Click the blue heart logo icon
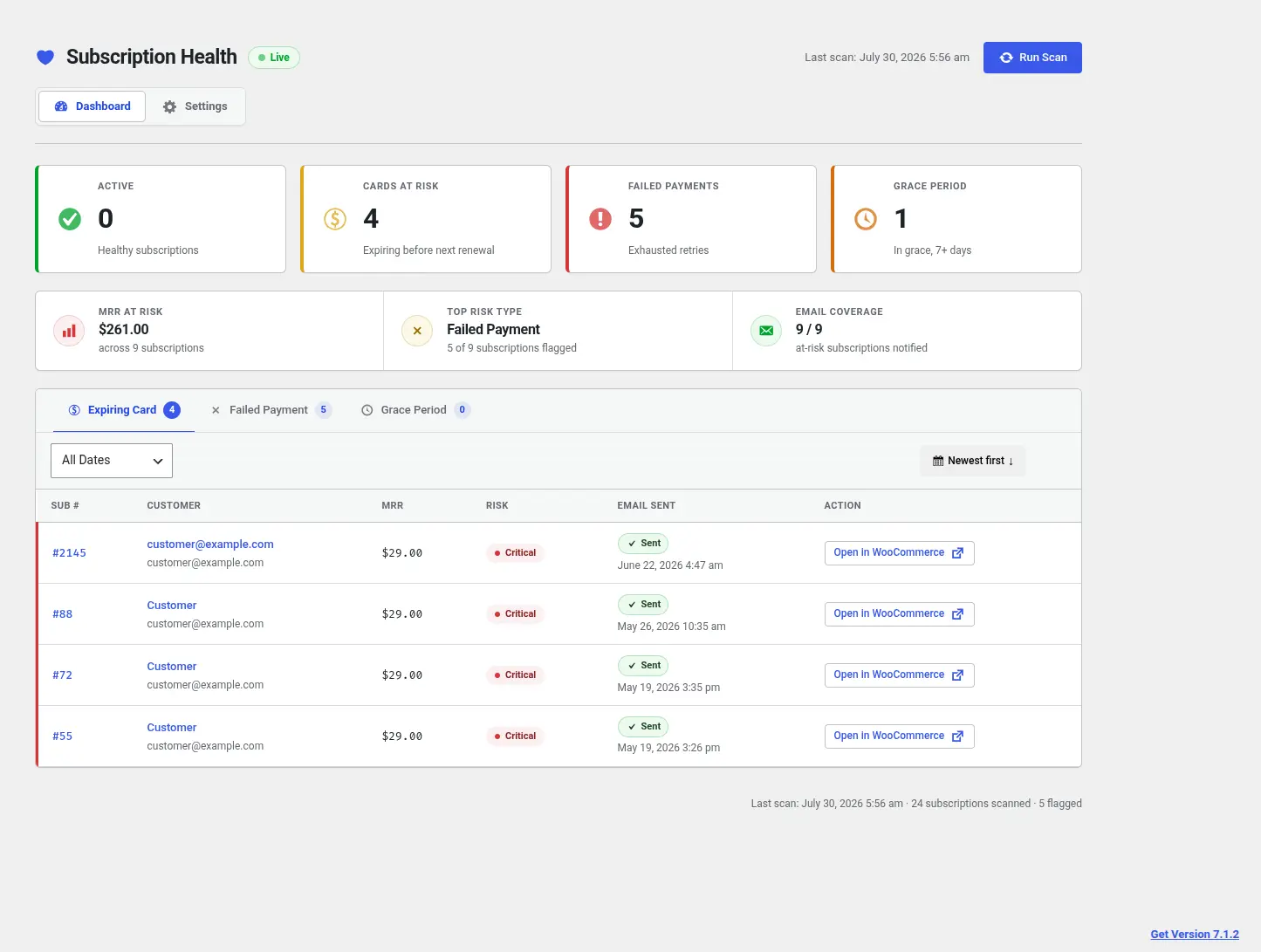The width and height of the screenshot is (1261, 952). (x=45, y=58)
